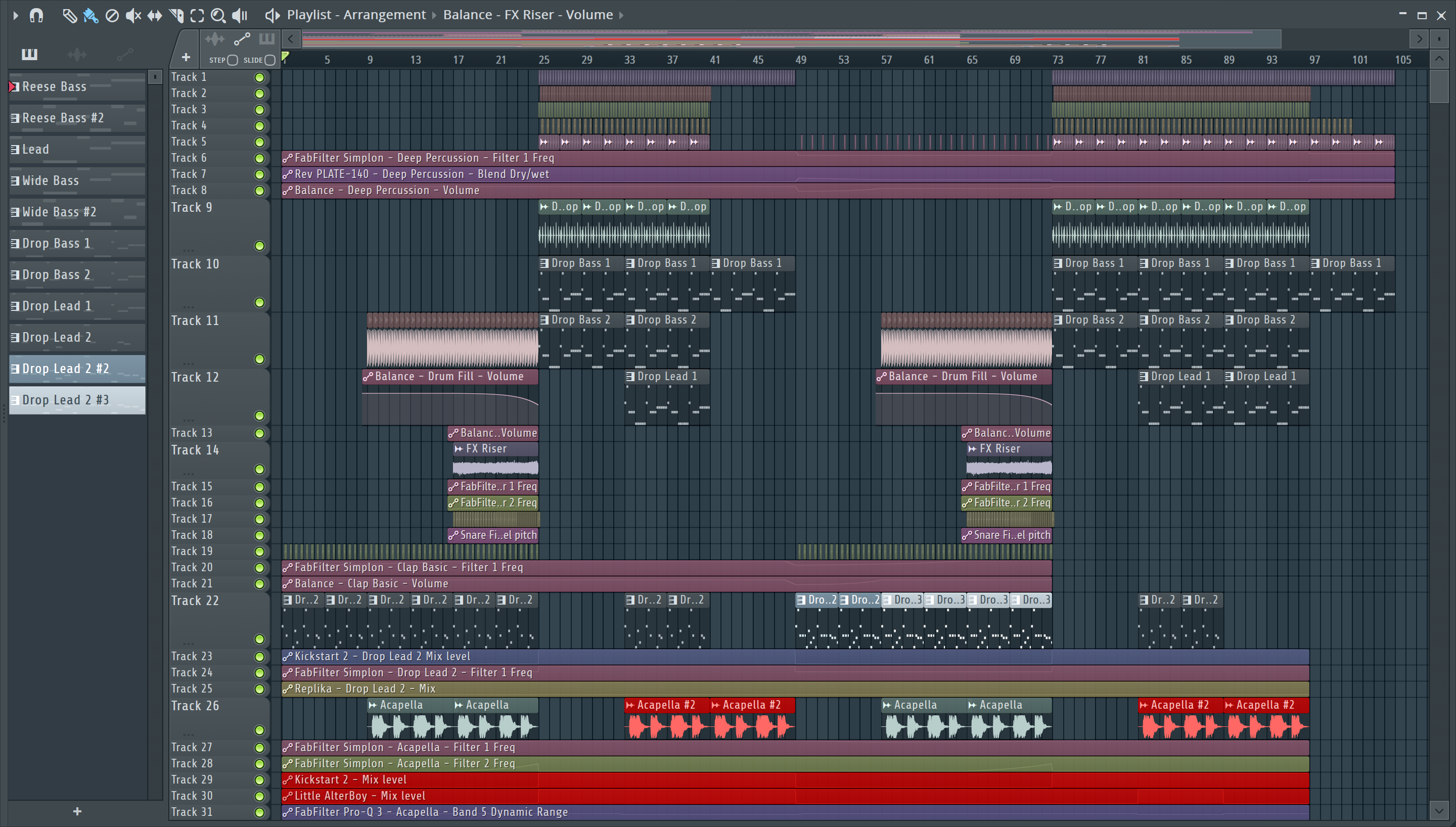Enable the SLIDE checkbox
Viewport: 1456px width, 827px height.
pos(270,60)
